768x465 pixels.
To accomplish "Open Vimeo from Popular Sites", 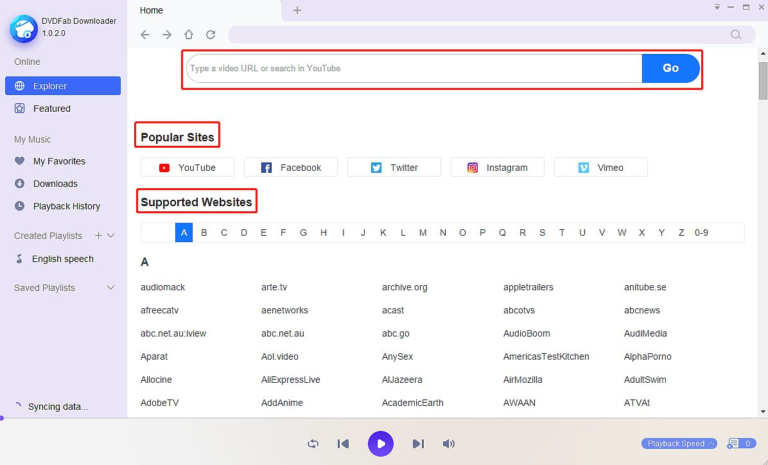I will (x=601, y=168).
